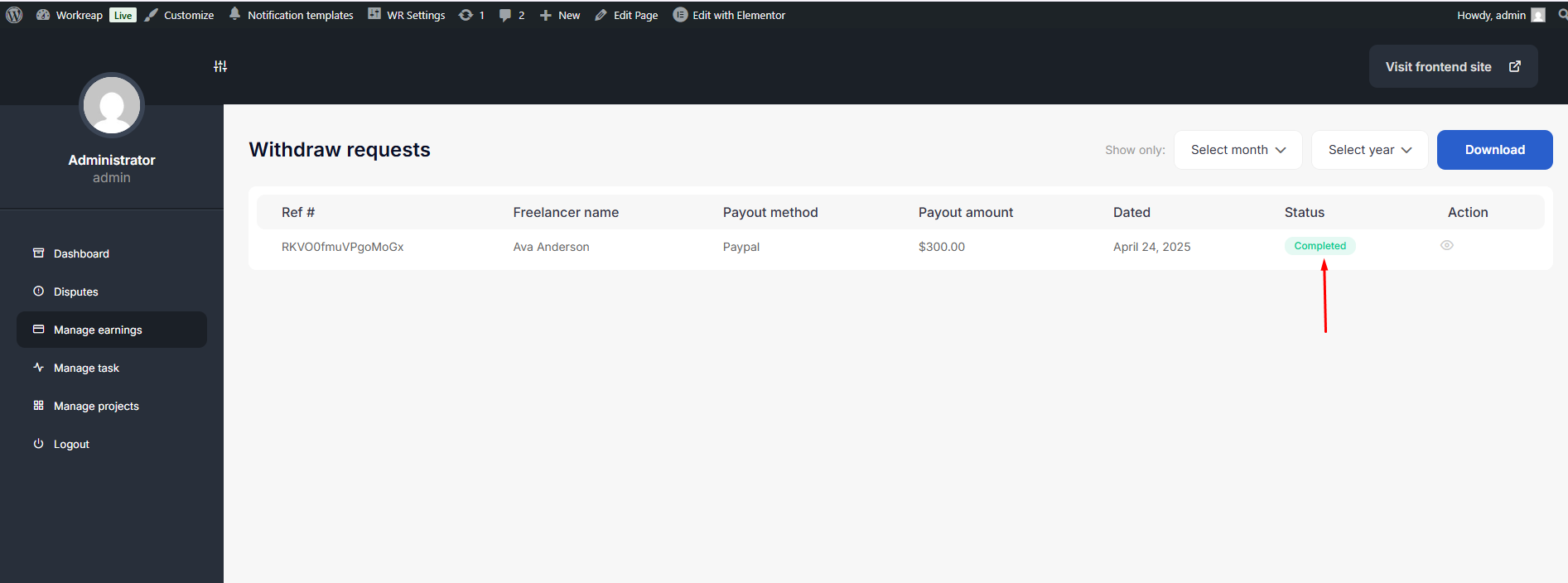The image size is (1568, 583).
Task: Open the New content menu
Action: (560, 15)
